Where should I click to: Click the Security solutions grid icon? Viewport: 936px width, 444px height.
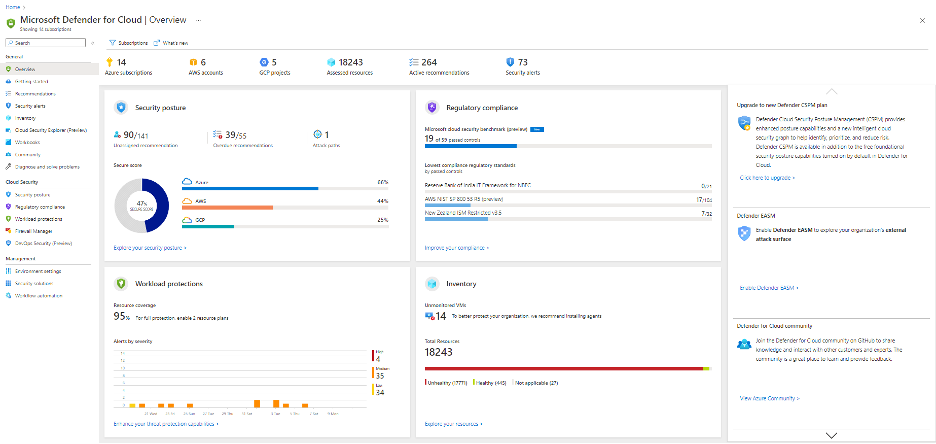point(8,283)
